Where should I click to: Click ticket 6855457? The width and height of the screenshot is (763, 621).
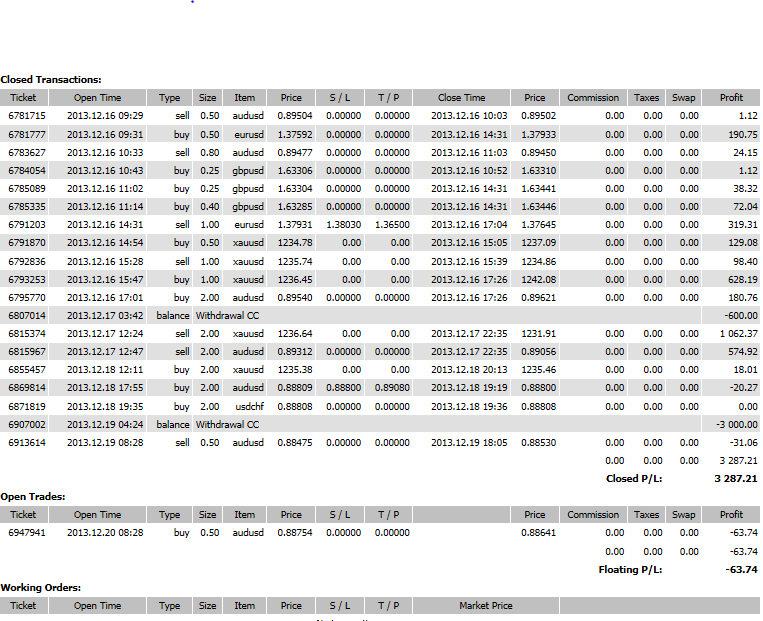point(27,369)
